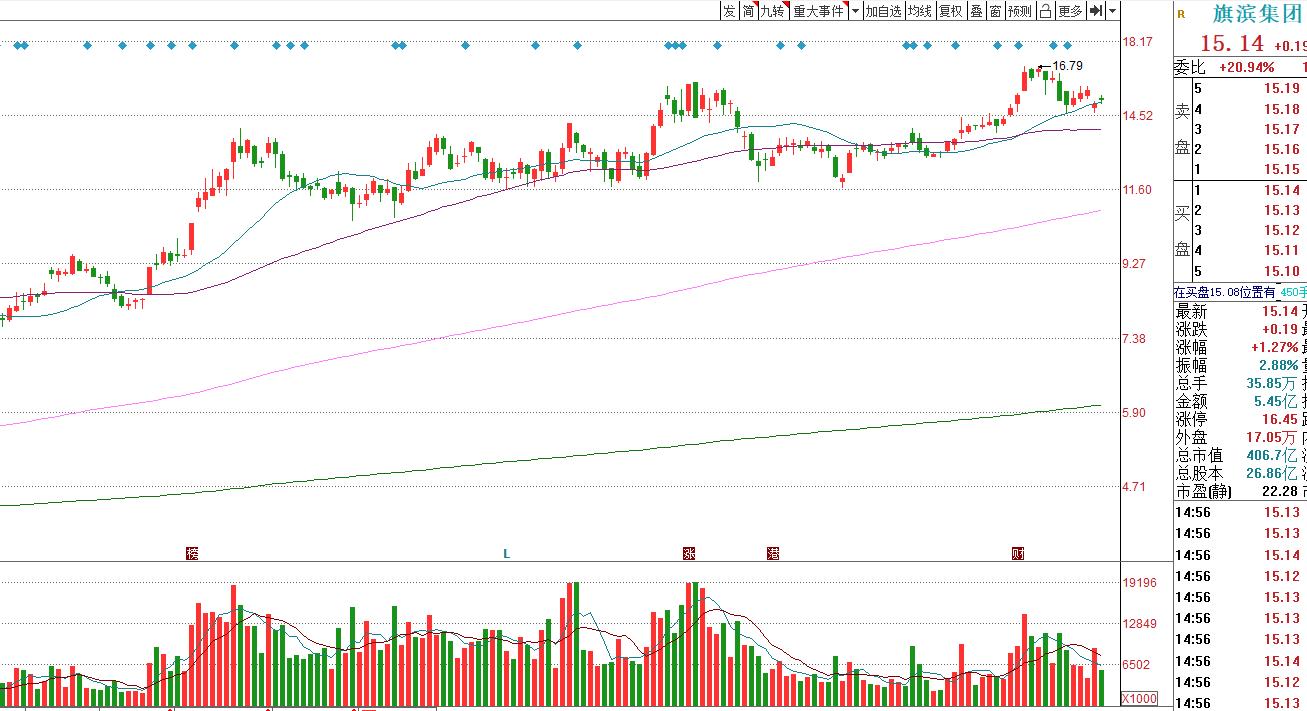Click the lock icon in chart toolbar

coord(1045,11)
